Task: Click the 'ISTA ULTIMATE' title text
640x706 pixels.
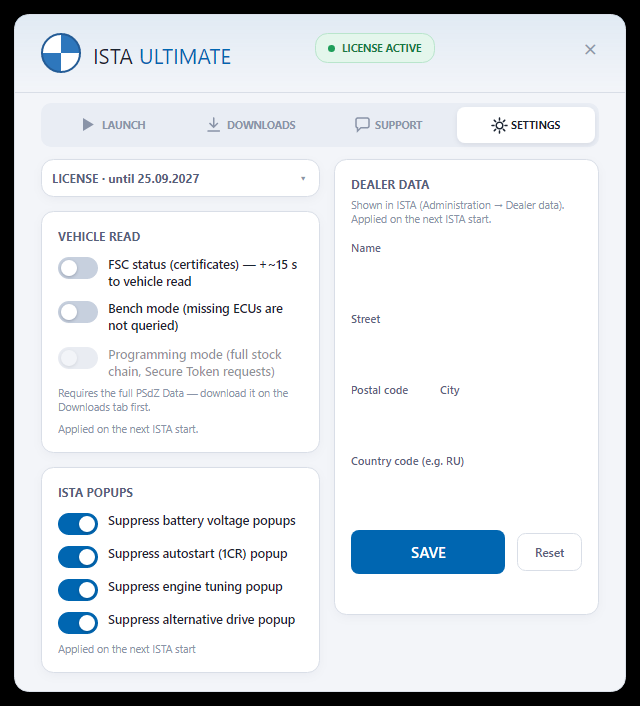Action: [x=162, y=57]
